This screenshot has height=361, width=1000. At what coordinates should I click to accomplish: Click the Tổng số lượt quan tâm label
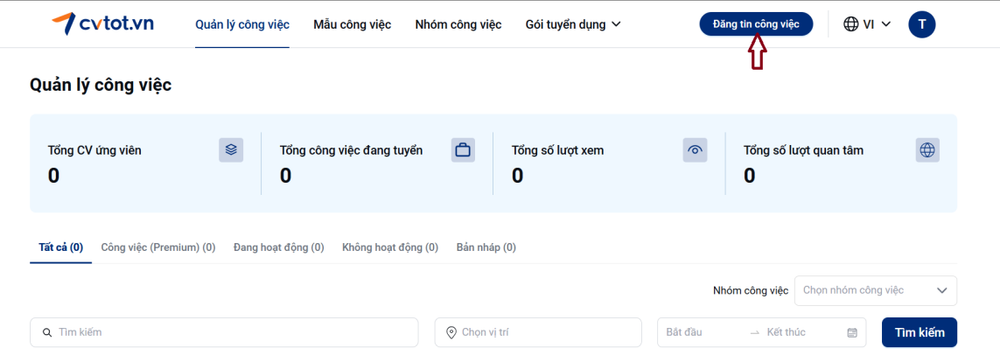[x=804, y=151]
